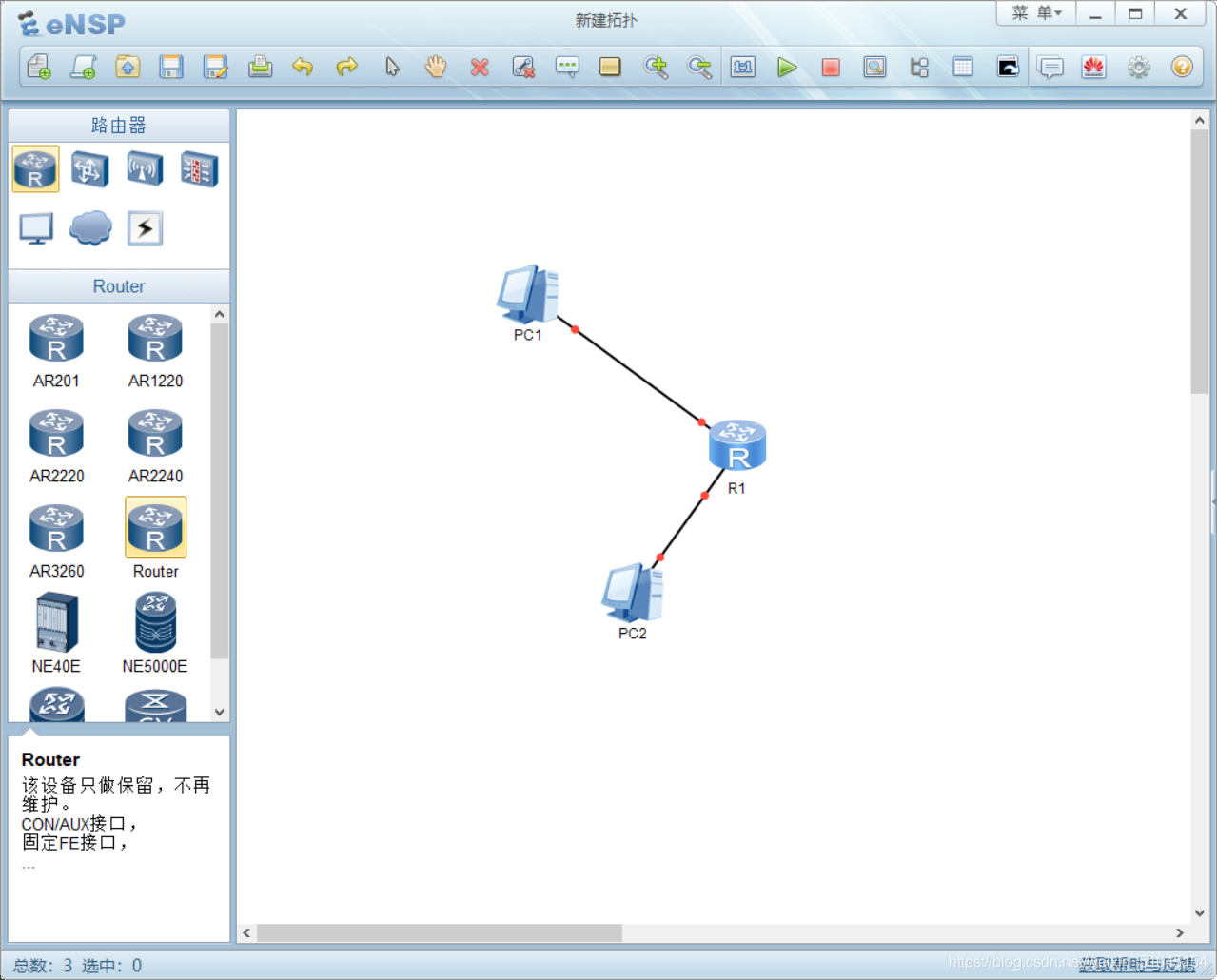Open the 获取帮助与反馈 link
The image size is (1217, 980).
(x=1137, y=964)
